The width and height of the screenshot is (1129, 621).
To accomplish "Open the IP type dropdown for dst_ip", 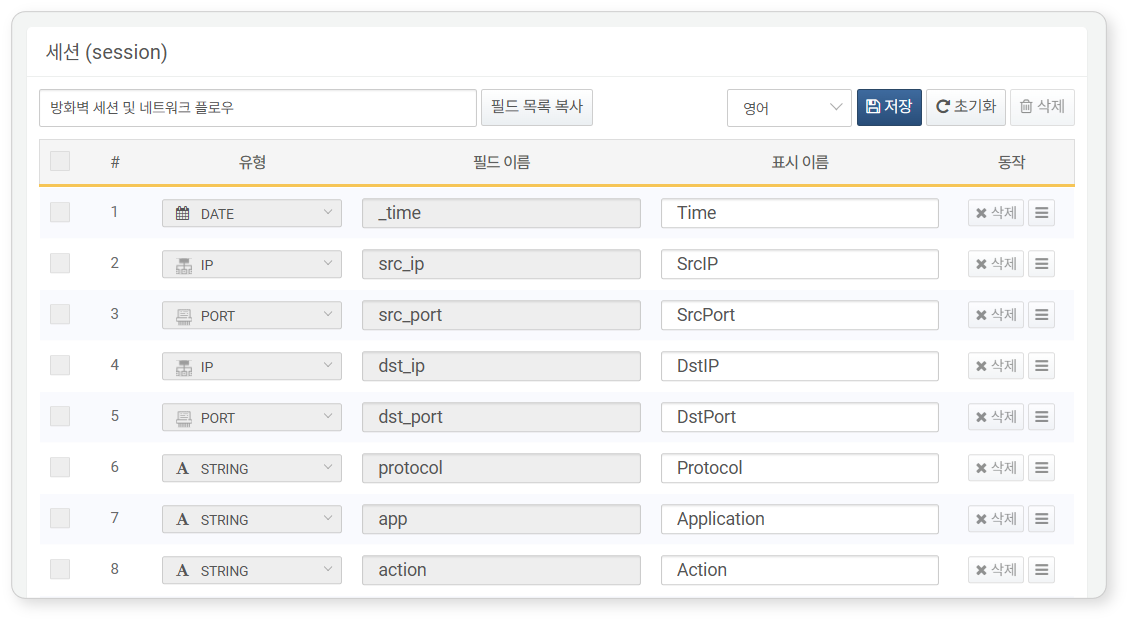I will [x=252, y=366].
